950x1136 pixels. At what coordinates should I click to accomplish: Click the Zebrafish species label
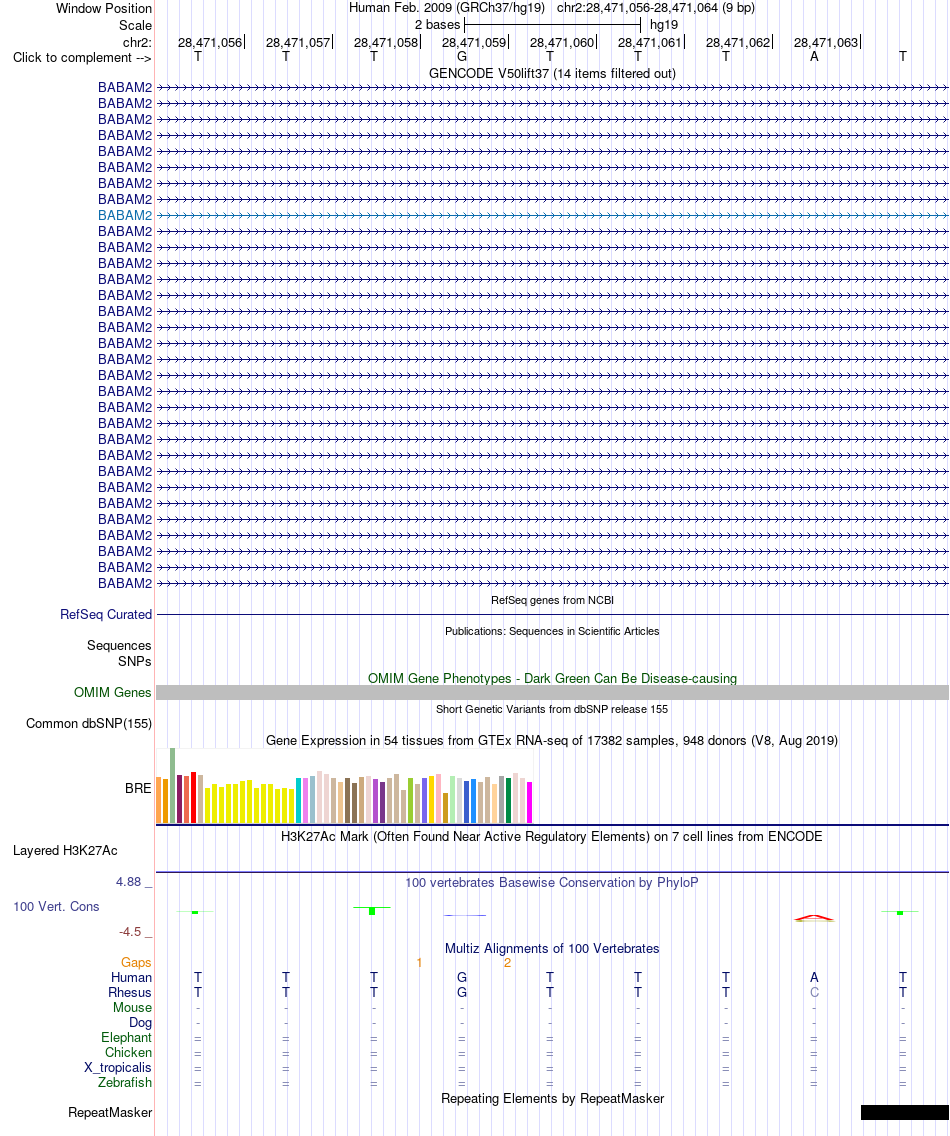[125, 1082]
